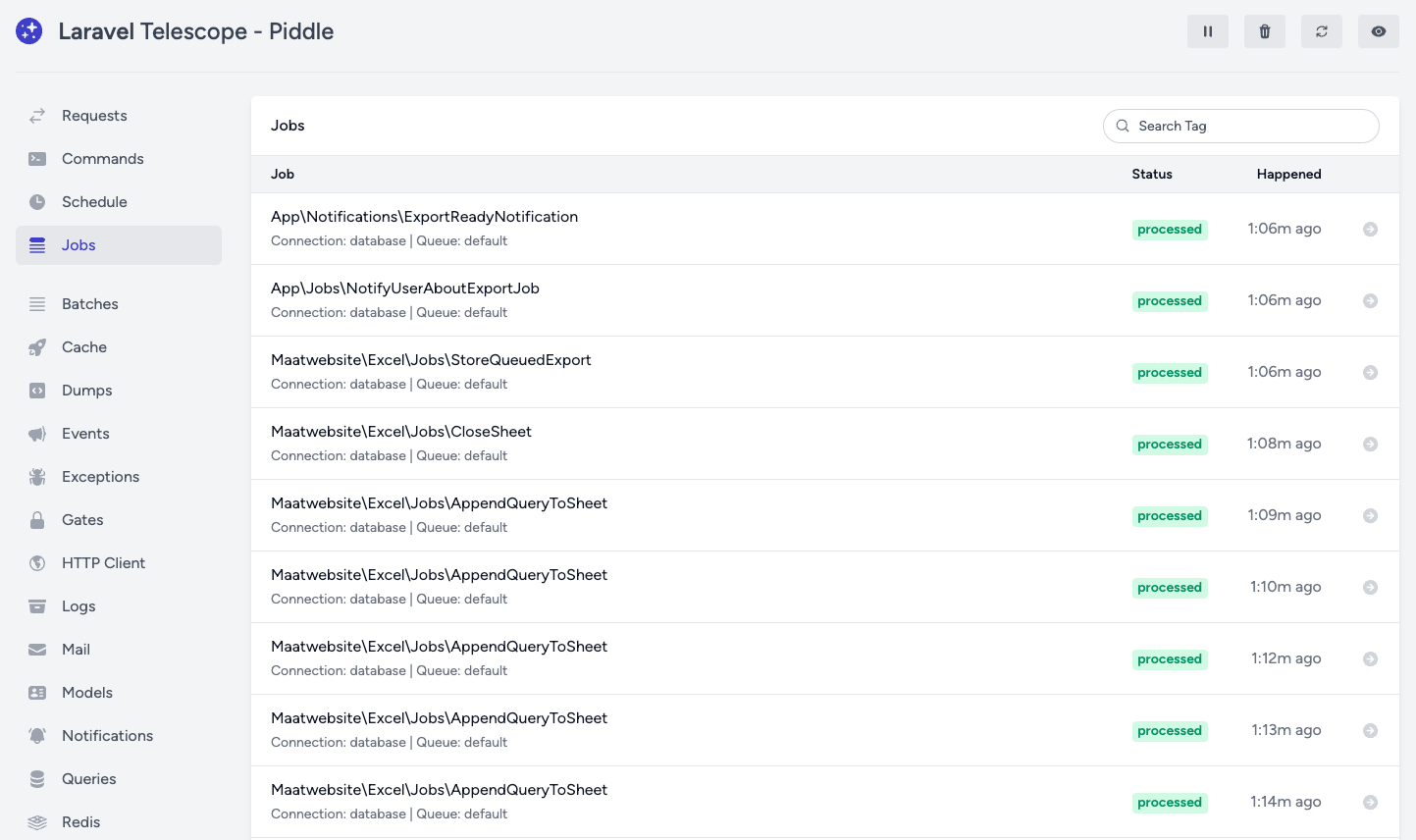Click processed badge on the 1:14m ago row
The height and width of the screenshot is (840, 1416).
pyautogui.click(x=1170, y=803)
